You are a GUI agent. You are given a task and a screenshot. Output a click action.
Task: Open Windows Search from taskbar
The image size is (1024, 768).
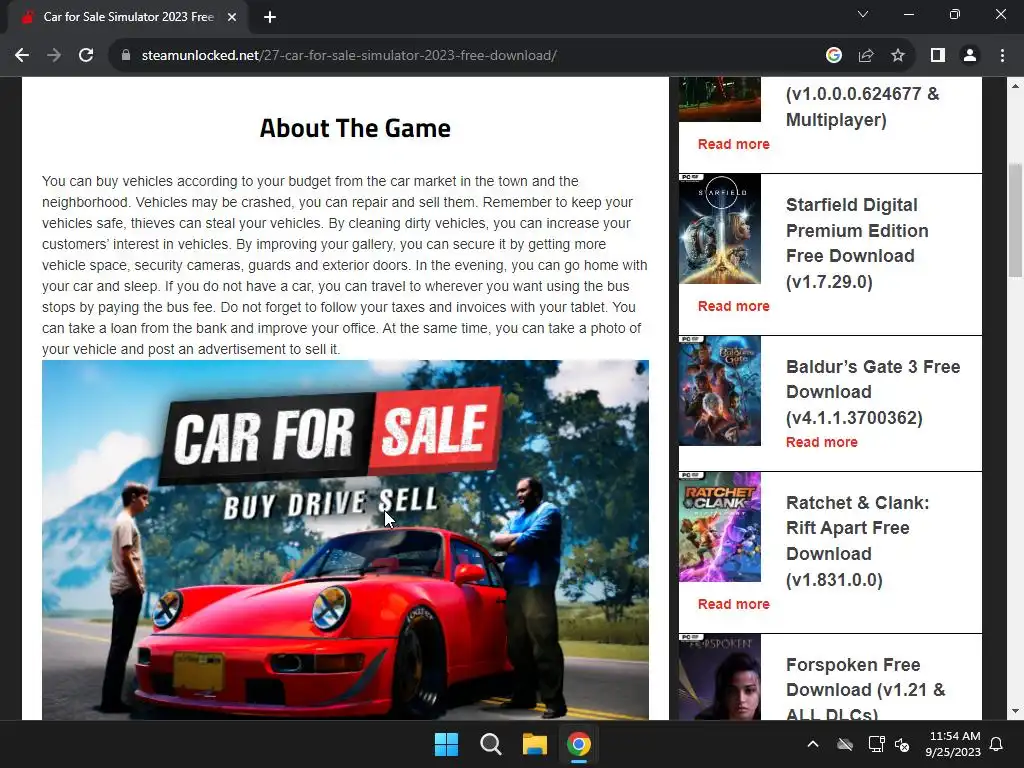(x=490, y=744)
